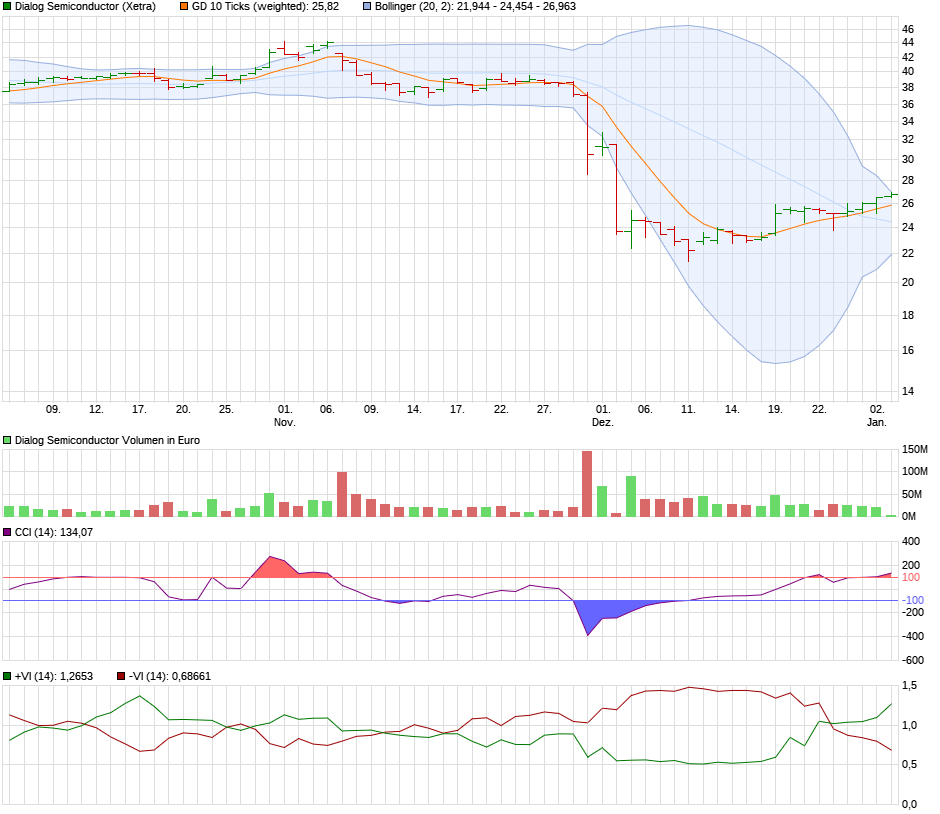
Task: Click the dark red -VI legend swatch
Action: [x=121, y=676]
